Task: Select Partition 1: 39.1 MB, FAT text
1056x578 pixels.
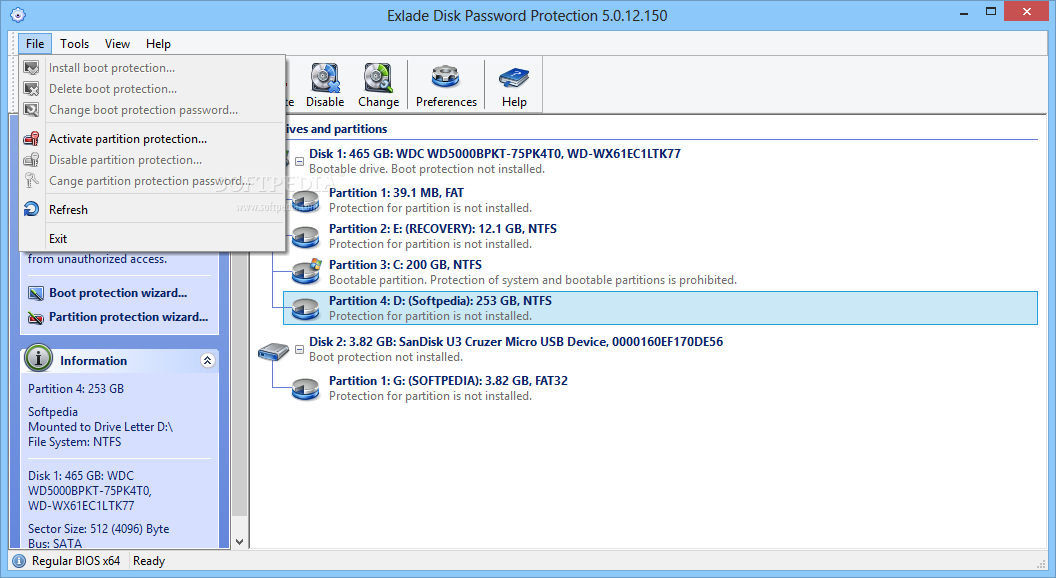Action: [x=396, y=193]
